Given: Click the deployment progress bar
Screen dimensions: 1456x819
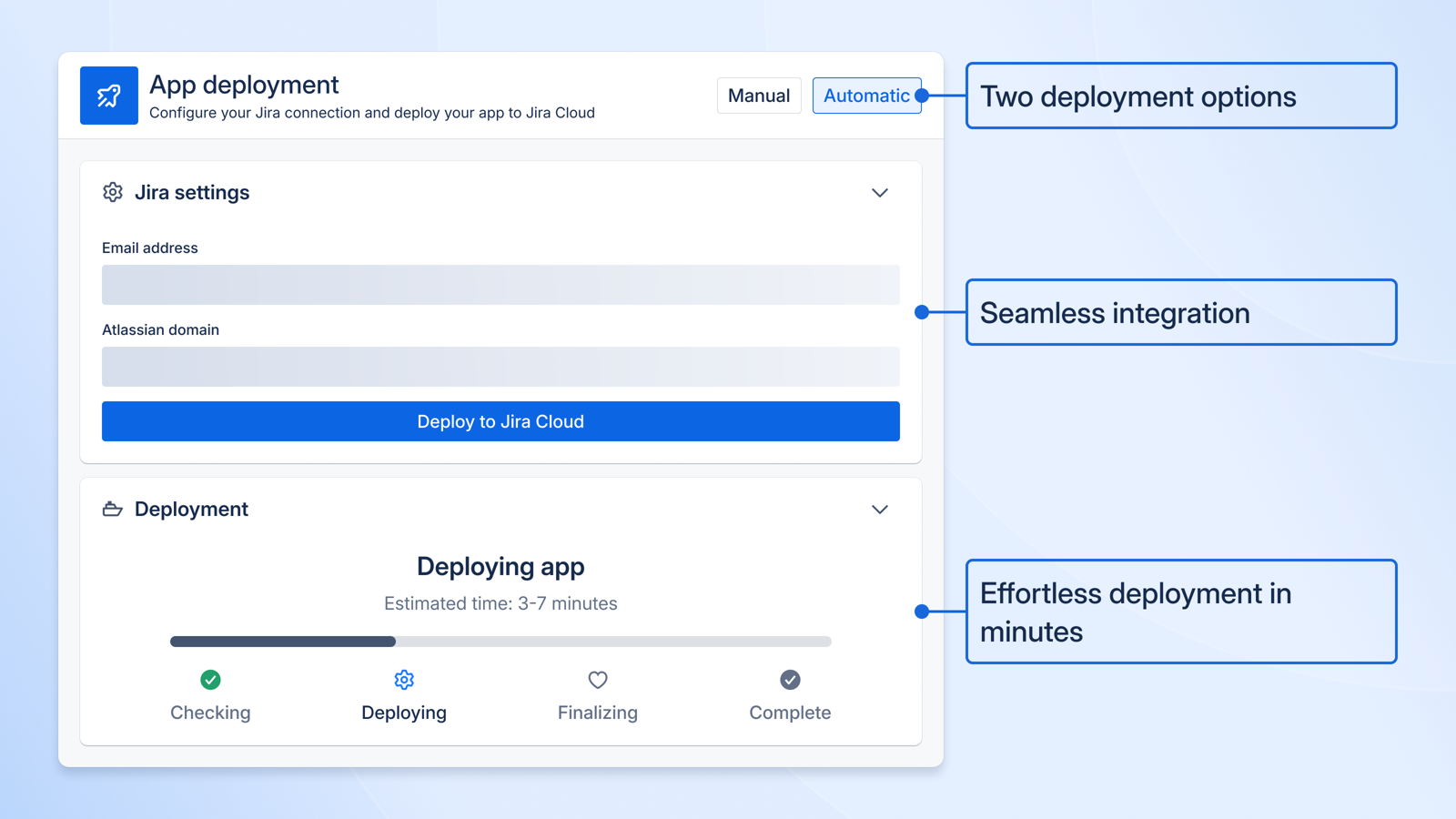Looking at the screenshot, I should 500,642.
